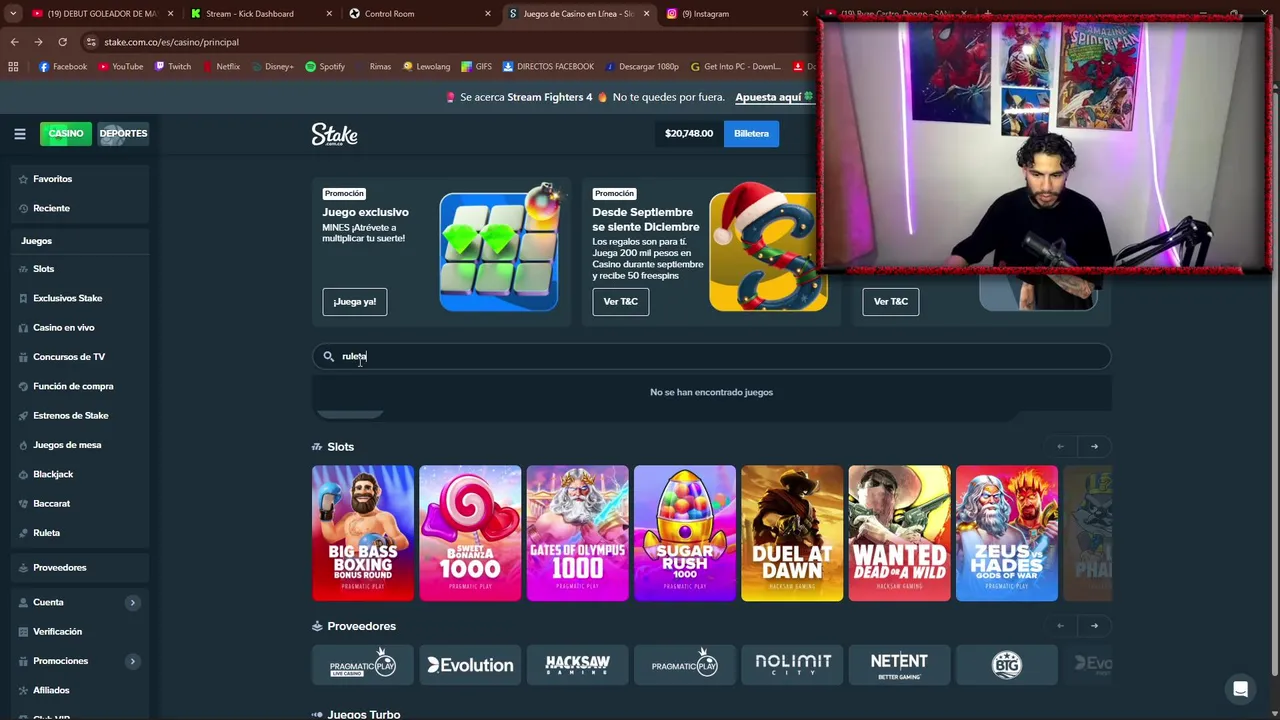Viewport: 1280px width, 720px height.
Task: Open the Afiliados link in sidebar
Action: click(x=50, y=690)
